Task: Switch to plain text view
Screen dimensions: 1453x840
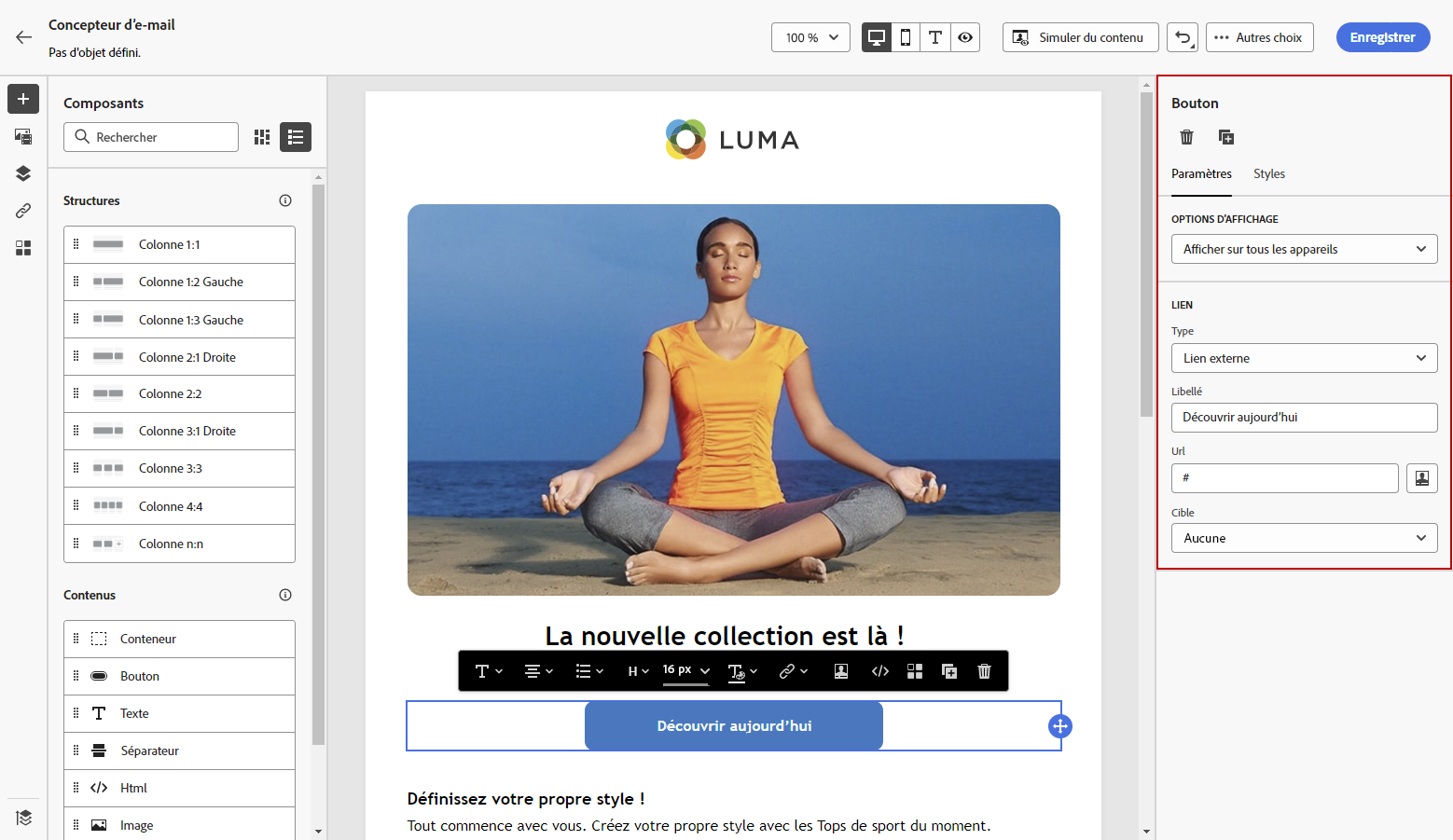Action: tap(935, 37)
